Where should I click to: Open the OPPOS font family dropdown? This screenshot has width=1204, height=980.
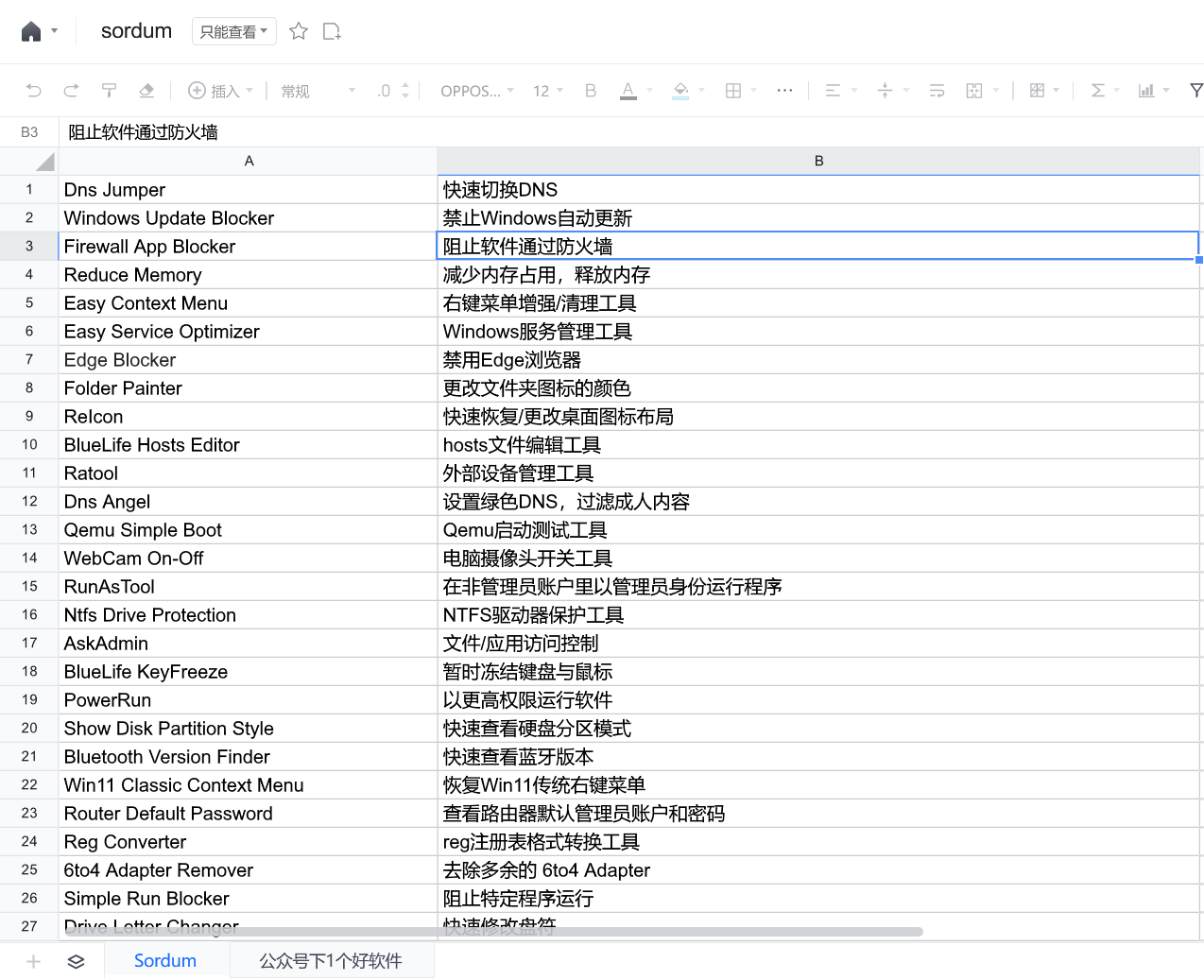477,91
